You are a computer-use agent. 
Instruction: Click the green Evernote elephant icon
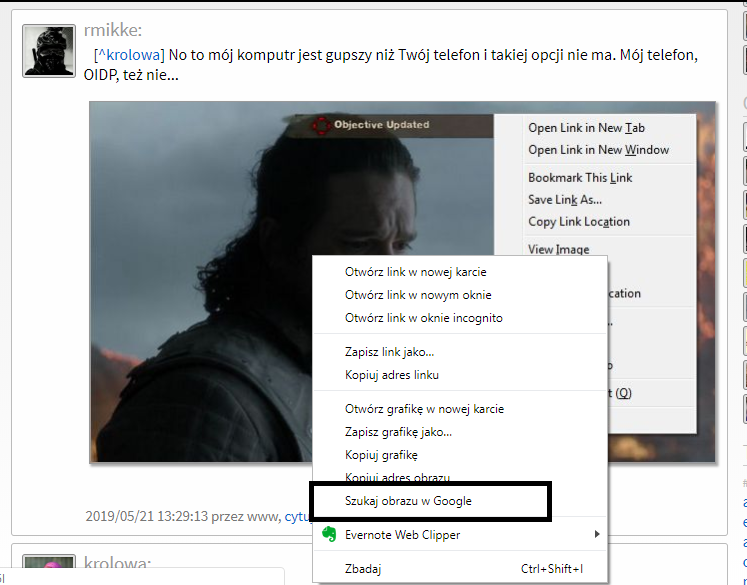329,534
